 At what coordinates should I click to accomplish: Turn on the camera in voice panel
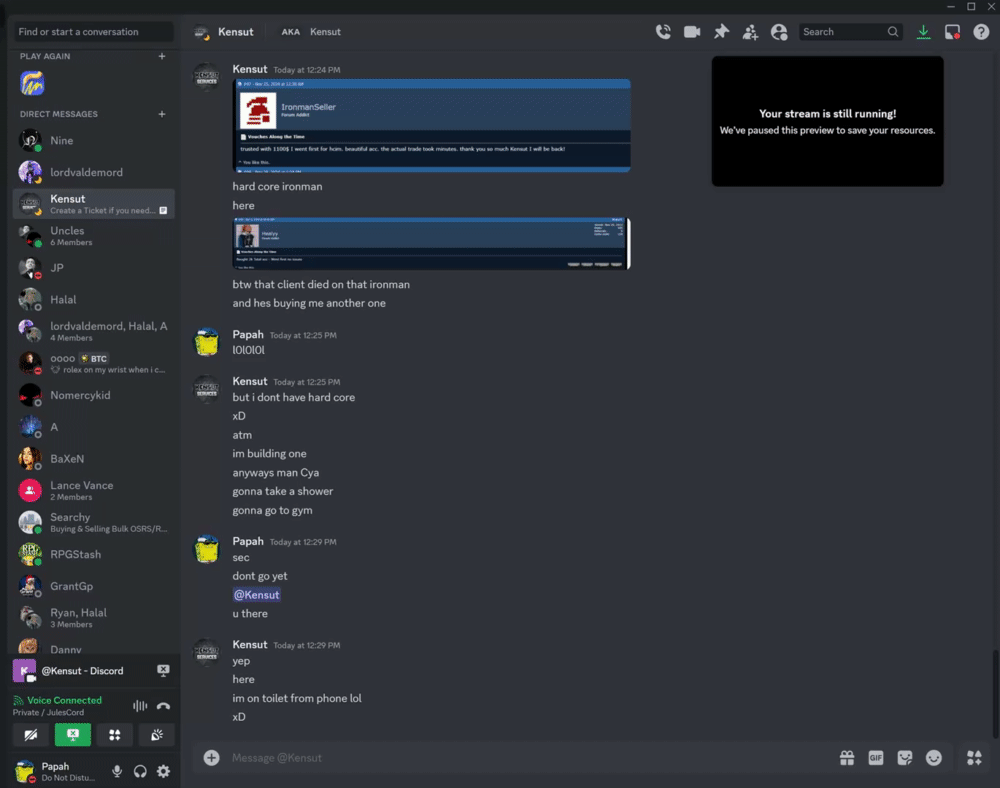point(31,735)
